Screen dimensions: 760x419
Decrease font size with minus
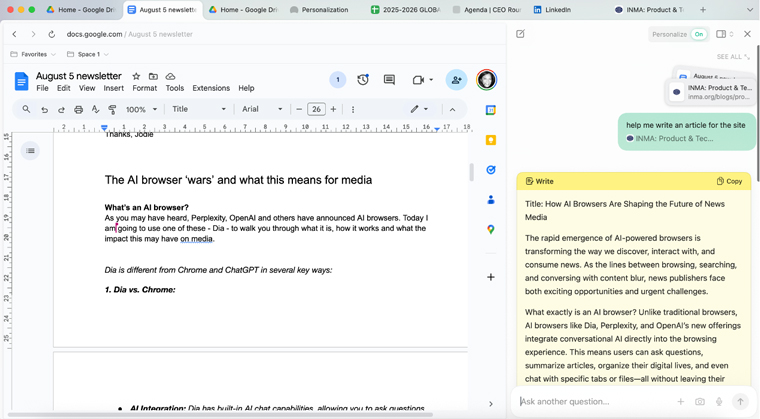(299, 109)
